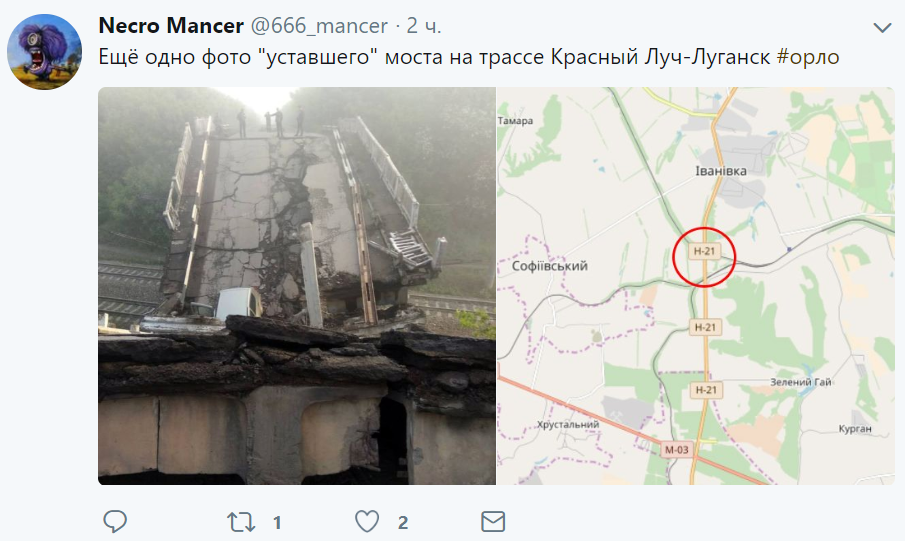Open the @666_mancer handle link

[x=319, y=26]
